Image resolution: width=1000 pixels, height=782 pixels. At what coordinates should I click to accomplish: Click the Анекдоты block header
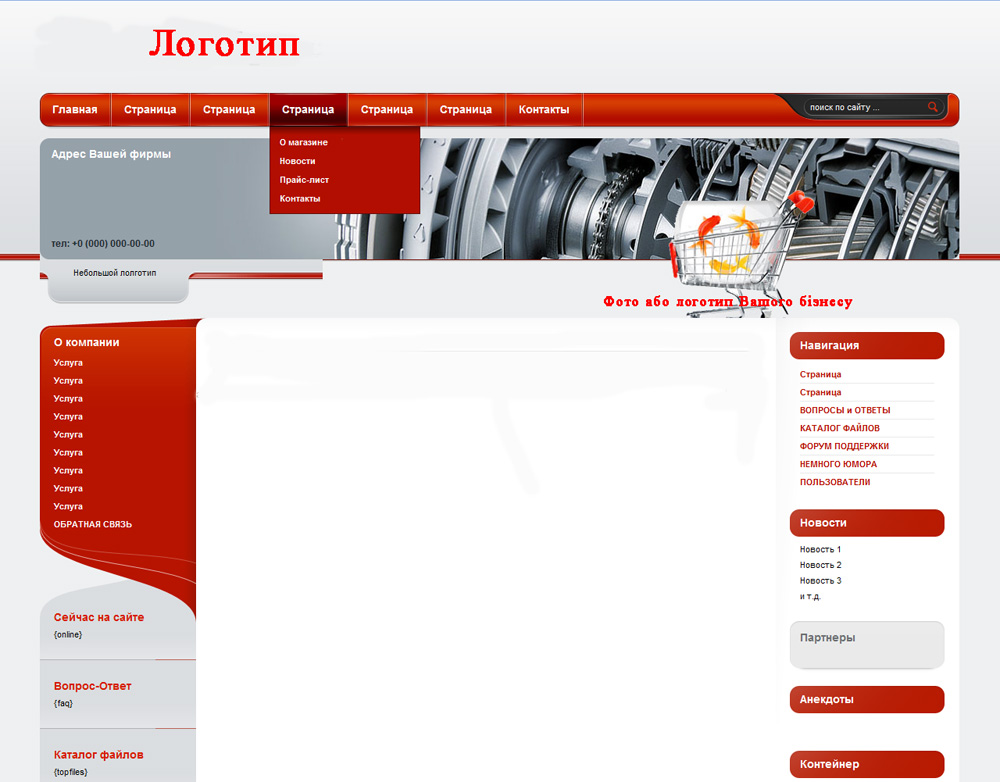pos(867,699)
